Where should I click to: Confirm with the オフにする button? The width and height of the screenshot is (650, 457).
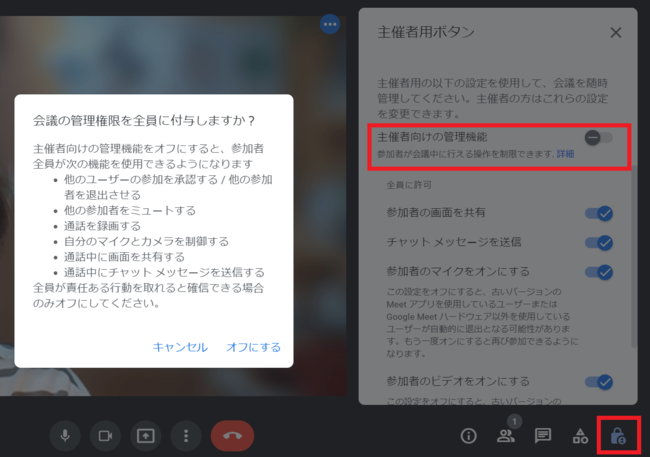[x=253, y=347]
